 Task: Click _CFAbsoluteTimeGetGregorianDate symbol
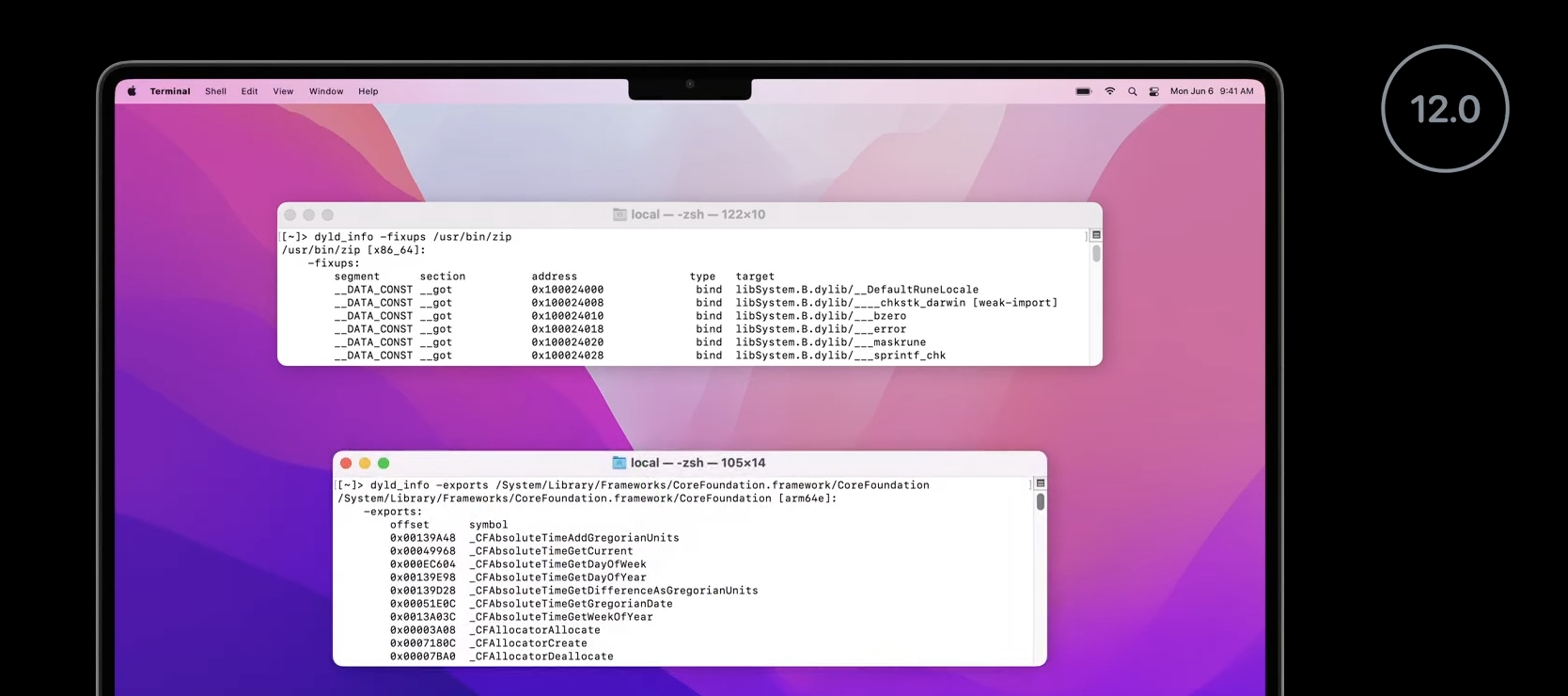[571, 604]
